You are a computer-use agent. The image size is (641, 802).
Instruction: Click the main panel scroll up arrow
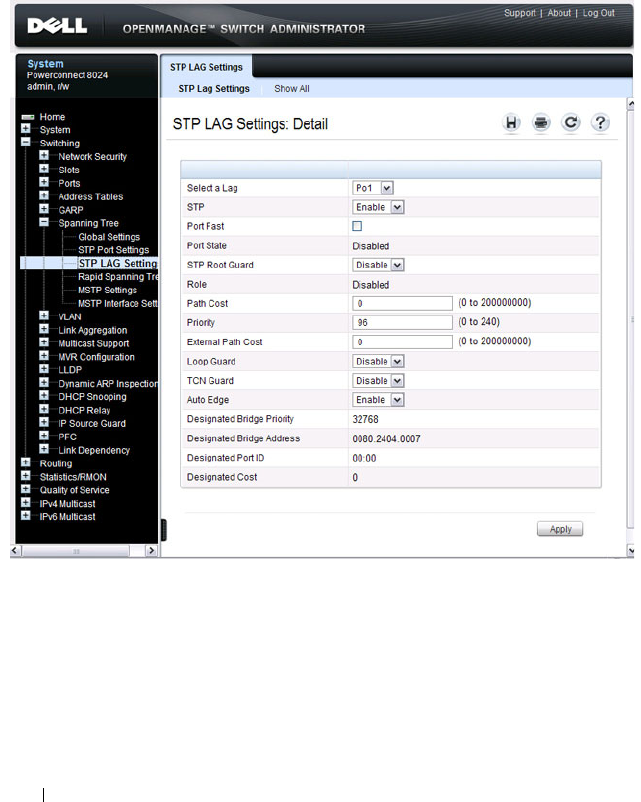[x=631, y=104]
